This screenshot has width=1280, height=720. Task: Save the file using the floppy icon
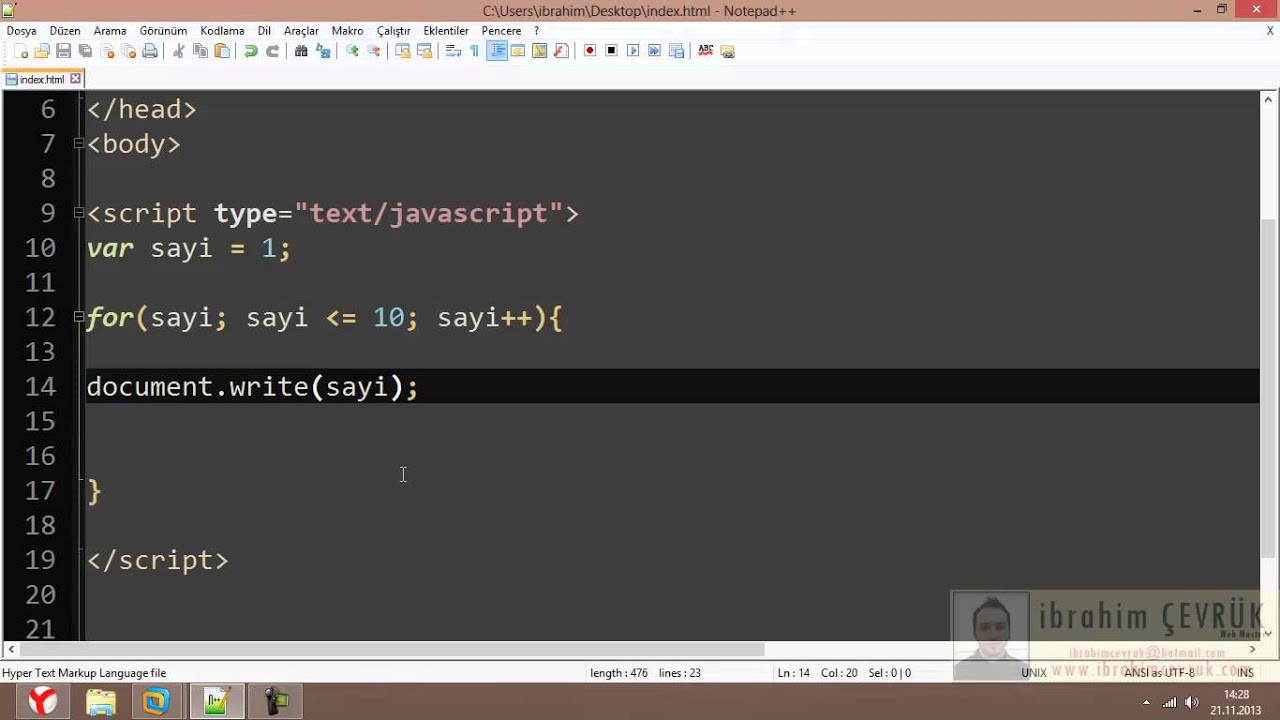point(64,51)
